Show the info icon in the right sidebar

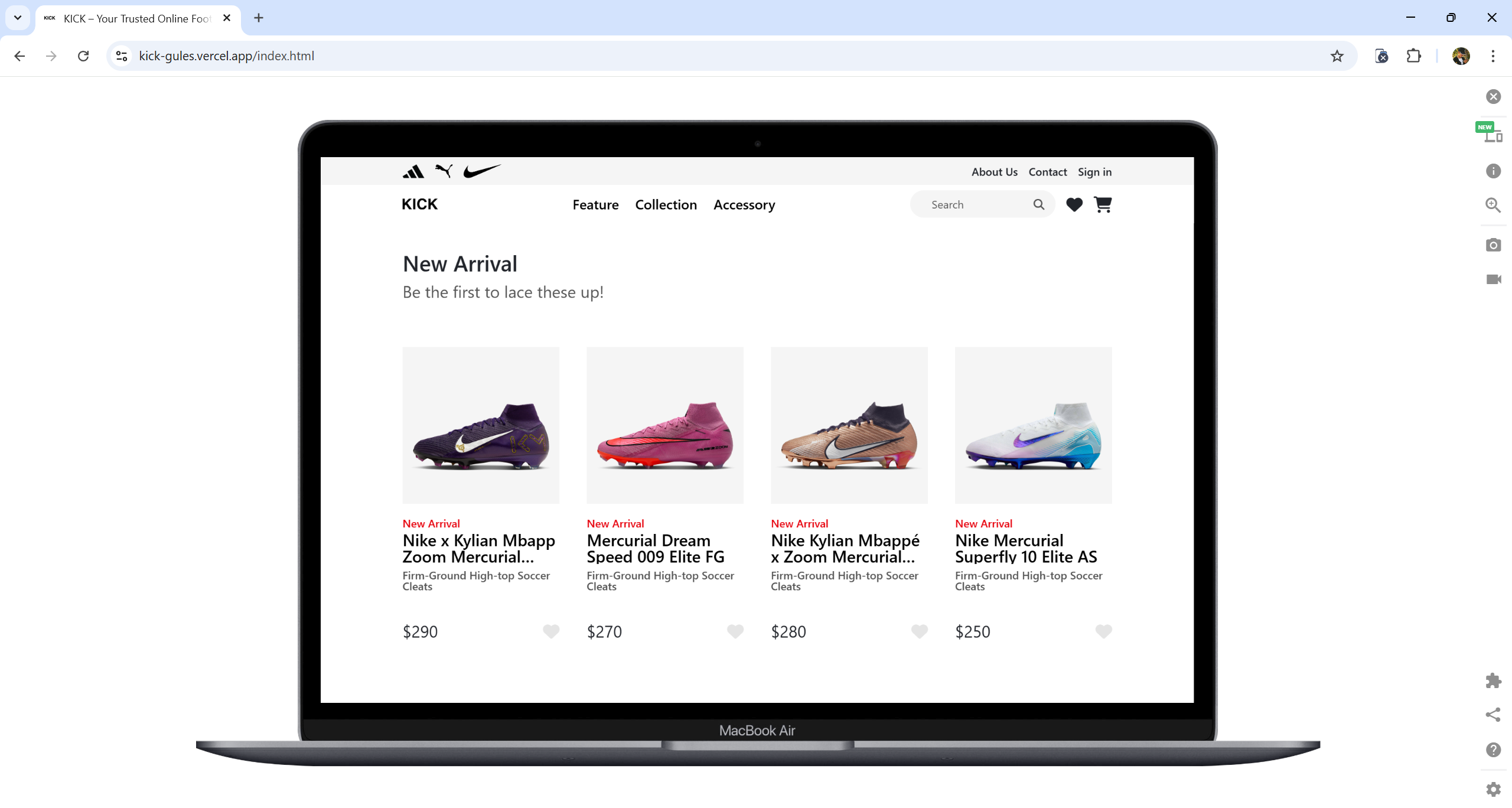click(1494, 171)
